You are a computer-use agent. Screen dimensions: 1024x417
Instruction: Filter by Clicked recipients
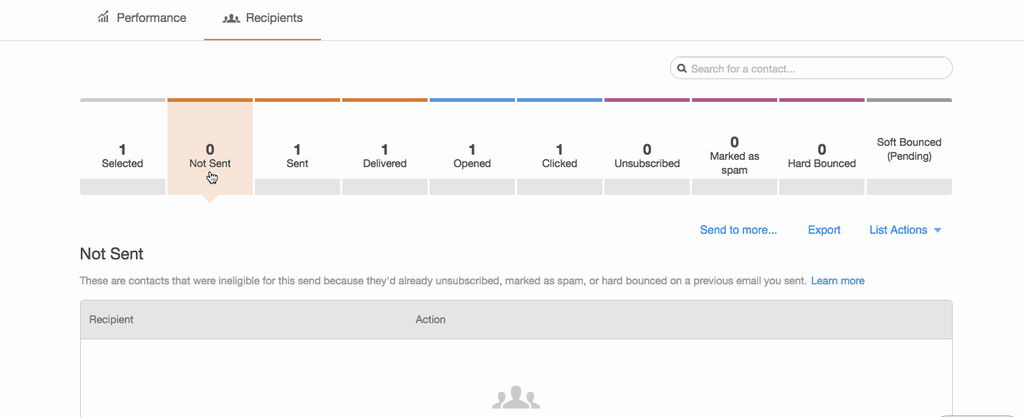coord(559,156)
